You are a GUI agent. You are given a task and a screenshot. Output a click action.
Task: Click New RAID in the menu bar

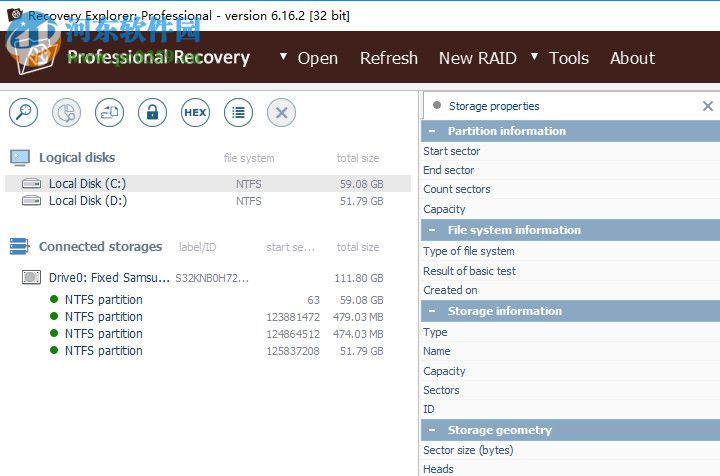point(478,58)
